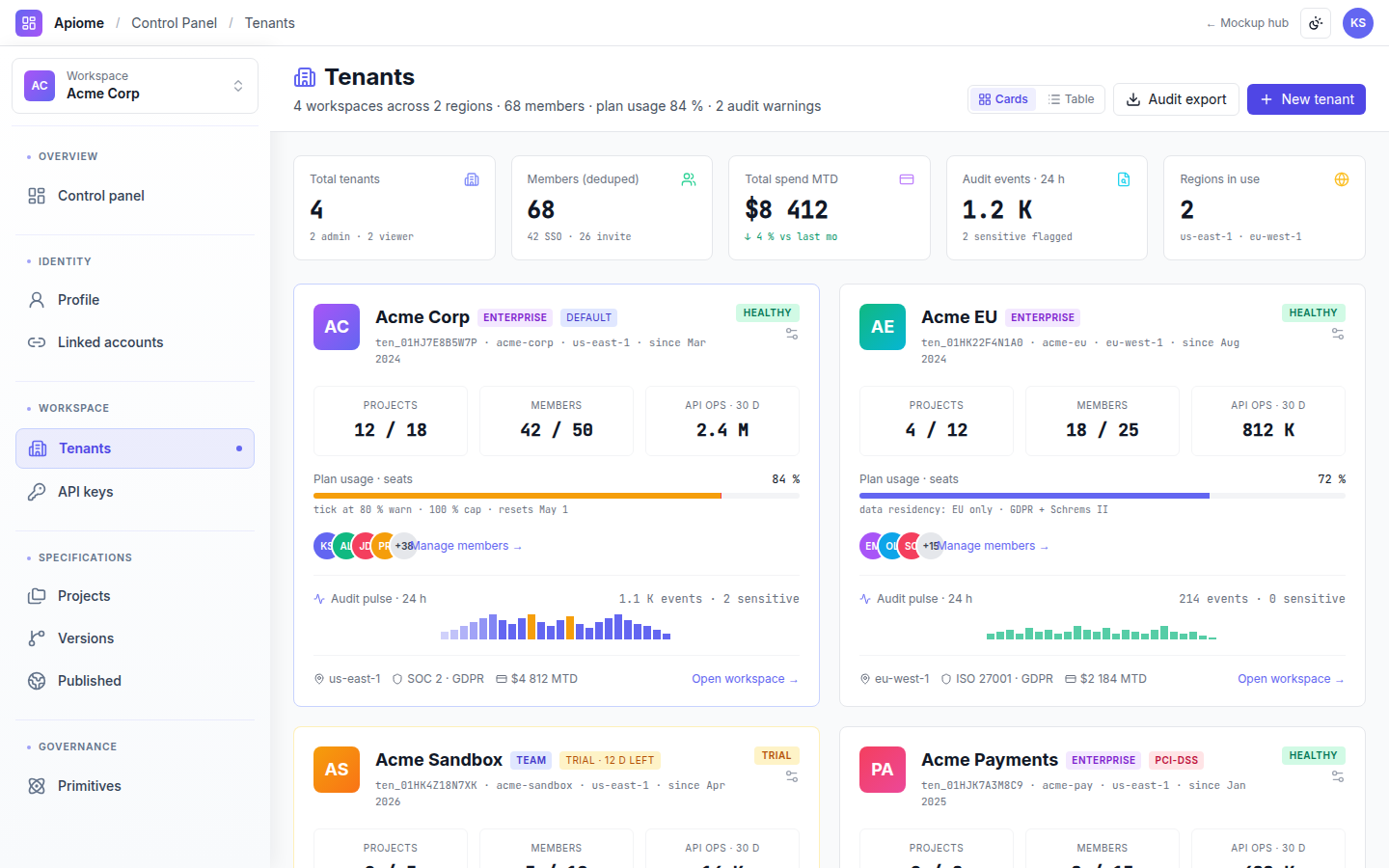Click the AE avatar on Acme EU card
The height and width of the screenshot is (868, 1389).
(x=883, y=327)
